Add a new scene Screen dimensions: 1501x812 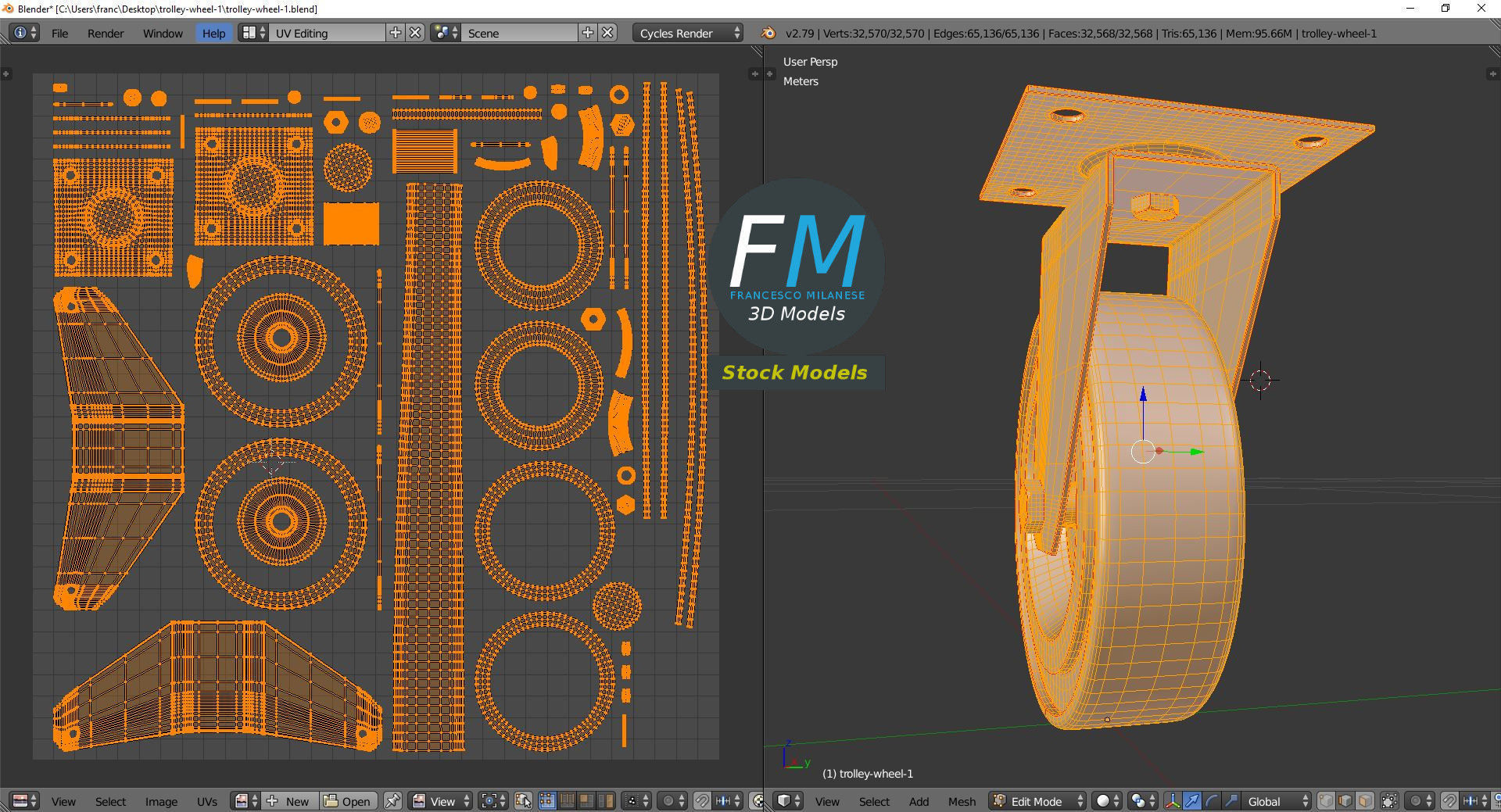pos(588,33)
